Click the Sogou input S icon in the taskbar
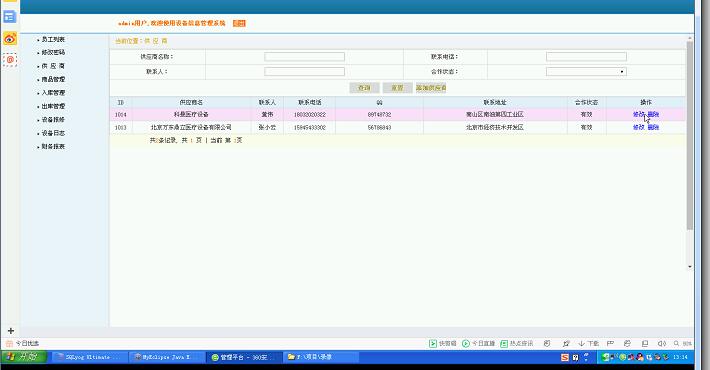 pos(565,357)
